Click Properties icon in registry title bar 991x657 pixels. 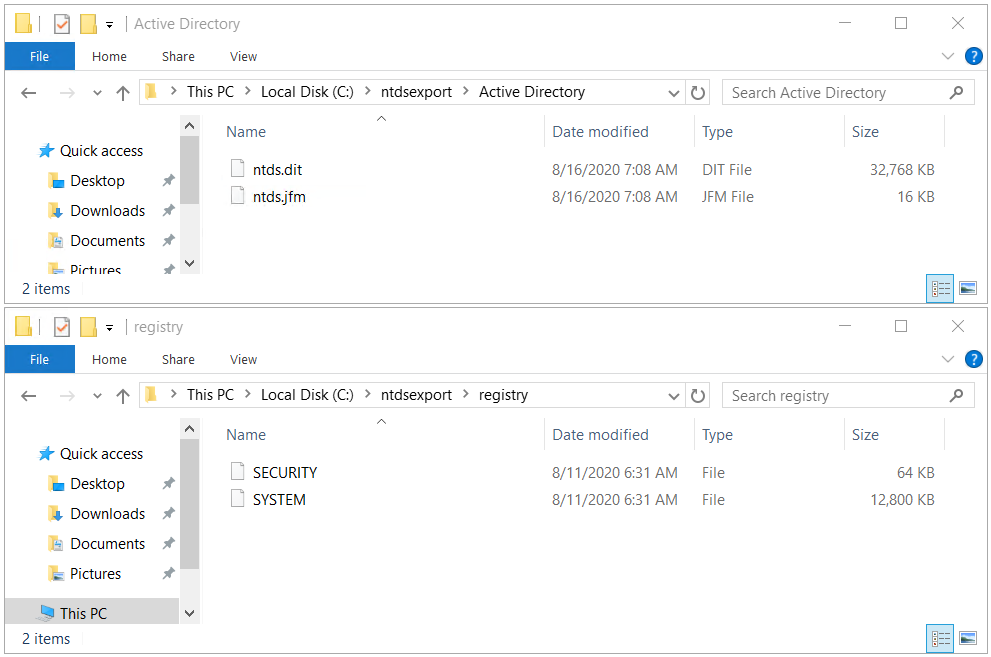point(62,327)
